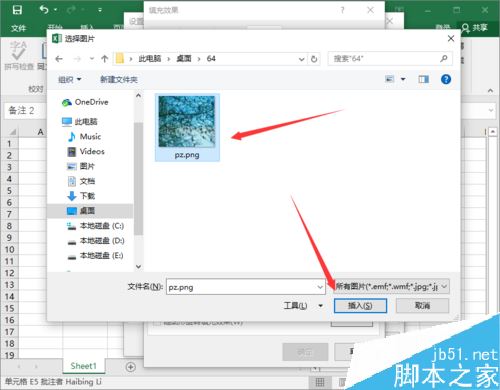The height and width of the screenshot is (390, 500).
Task: Go up one folder level
Action: (x=105, y=59)
